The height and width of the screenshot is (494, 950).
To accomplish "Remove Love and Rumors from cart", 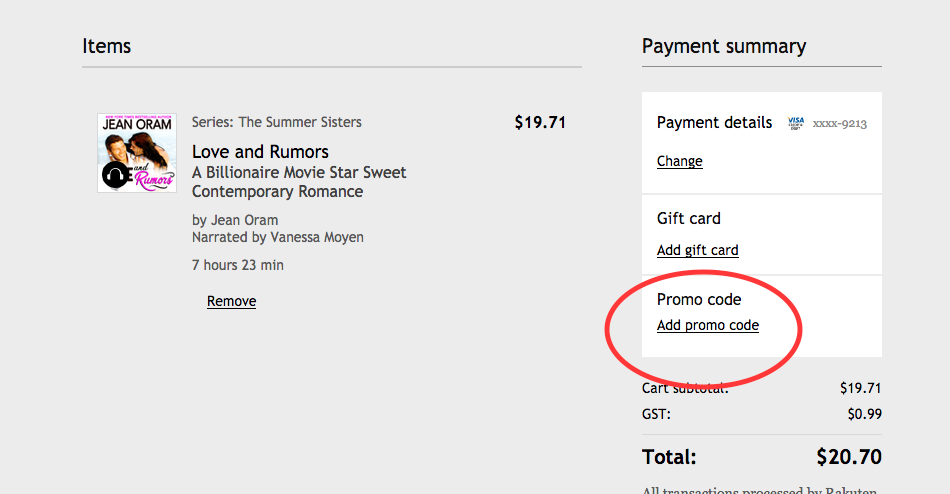I will pyautogui.click(x=231, y=301).
